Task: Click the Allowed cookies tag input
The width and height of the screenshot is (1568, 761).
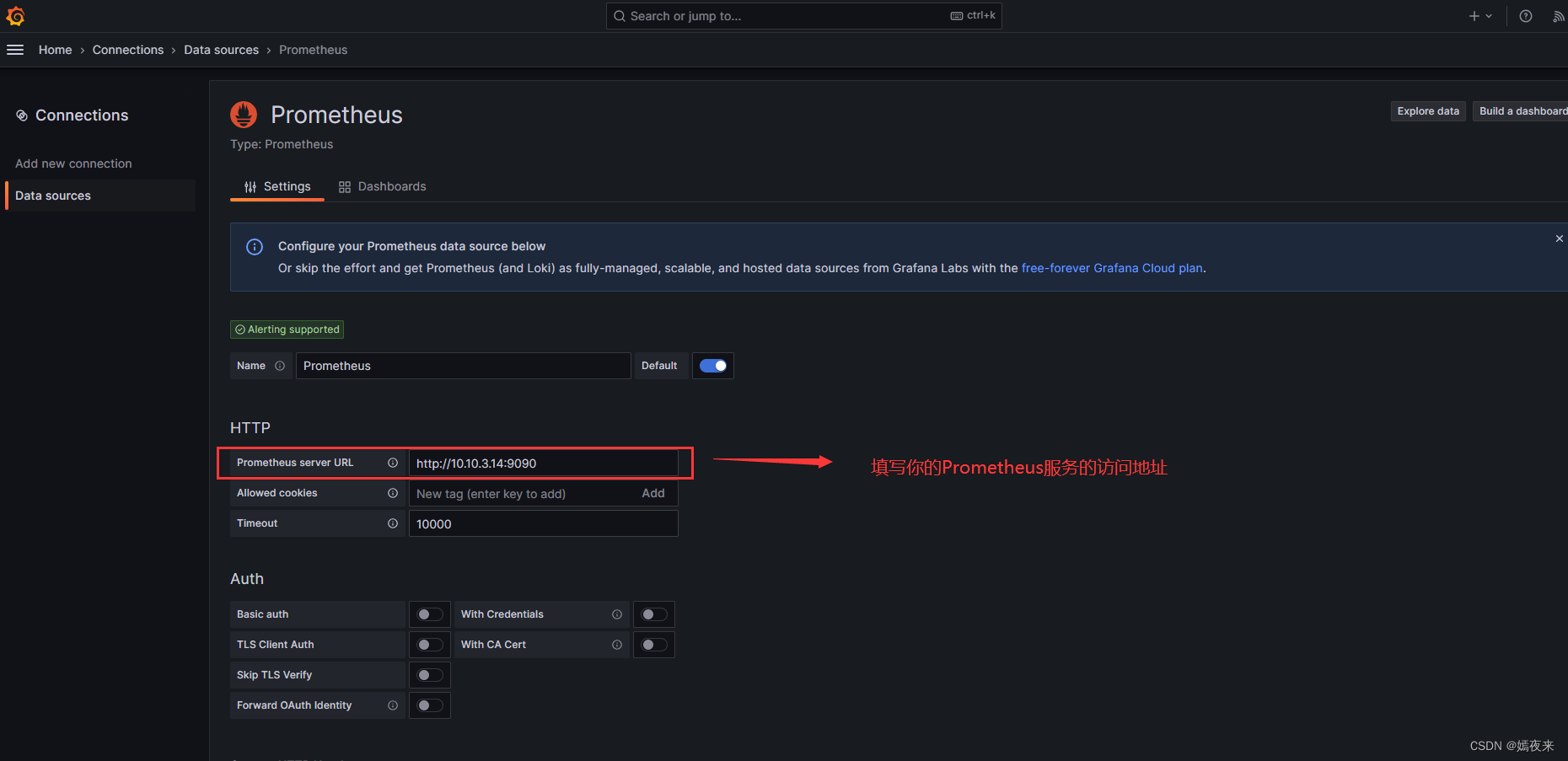Action: click(523, 493)
